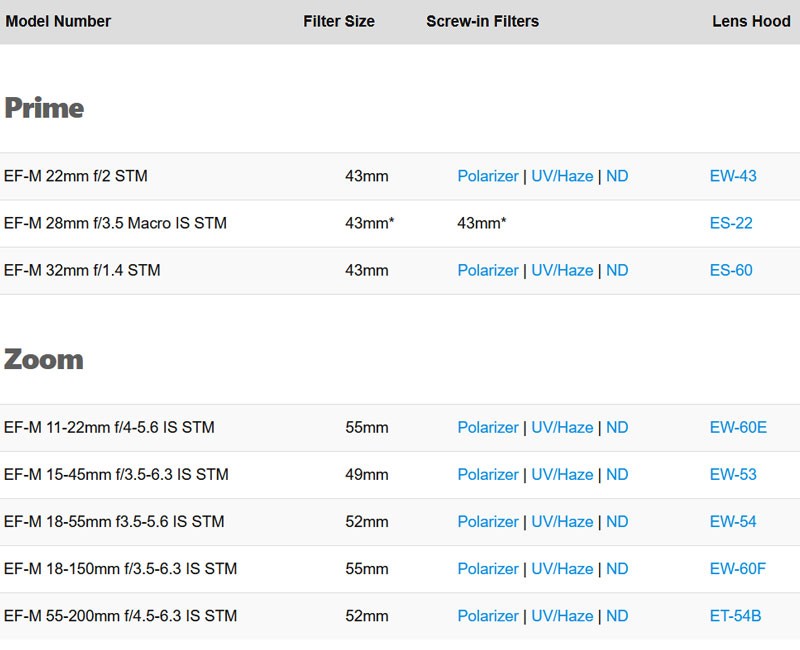800x650 pixels.
Task: Click Polarizer link for EF-M 55-200mm lens
Action: click(x=487, y=615)
